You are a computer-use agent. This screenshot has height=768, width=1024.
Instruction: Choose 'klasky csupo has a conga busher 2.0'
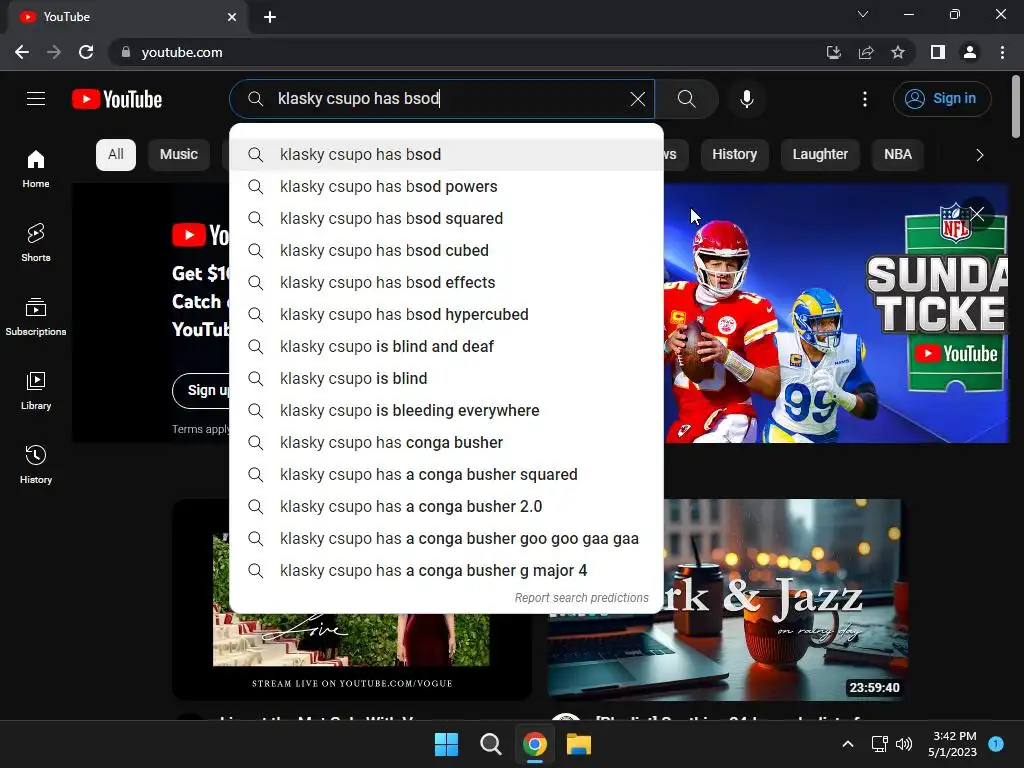point(447,507)
